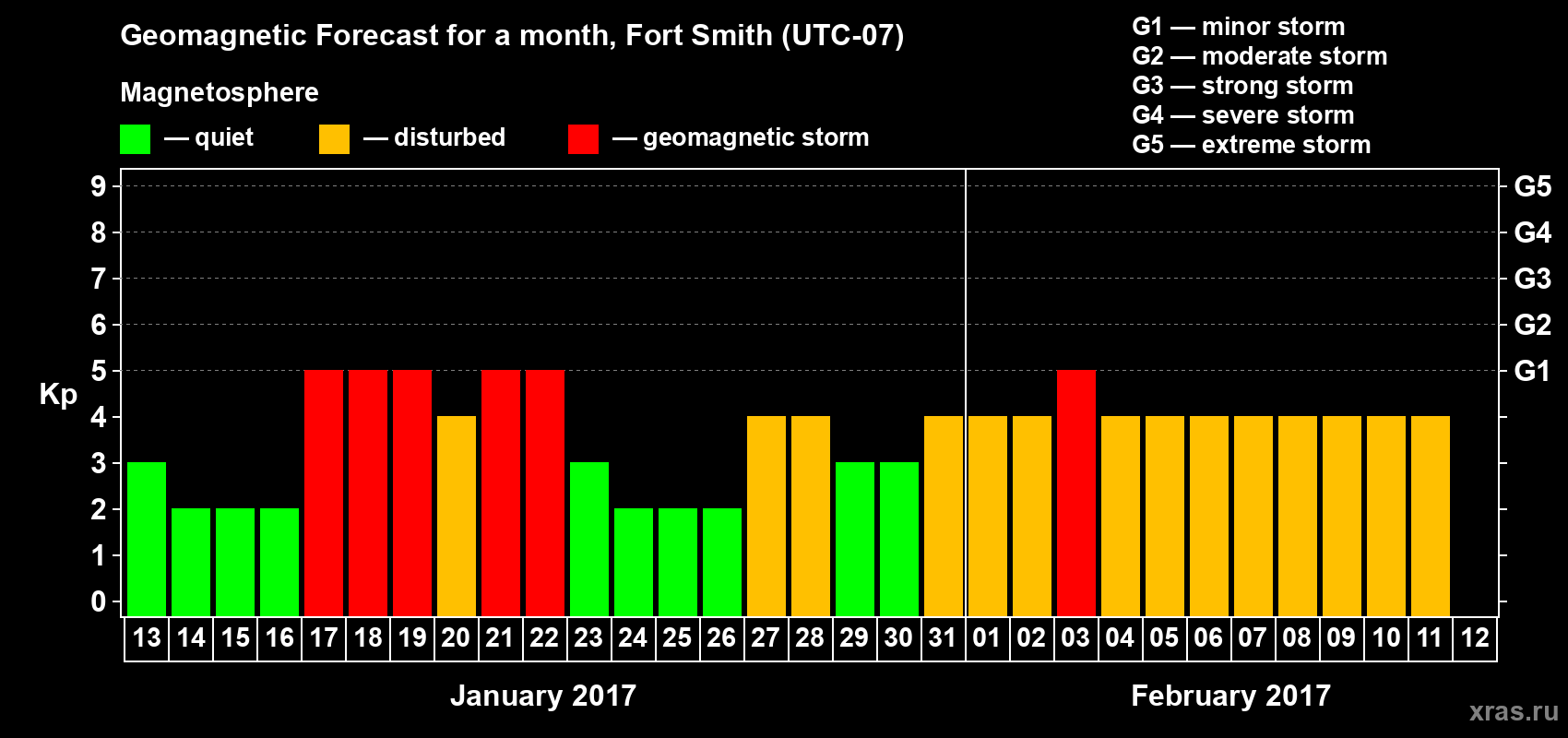
Task: Click the green quiet legend swatch
Action: click(135, 139)
